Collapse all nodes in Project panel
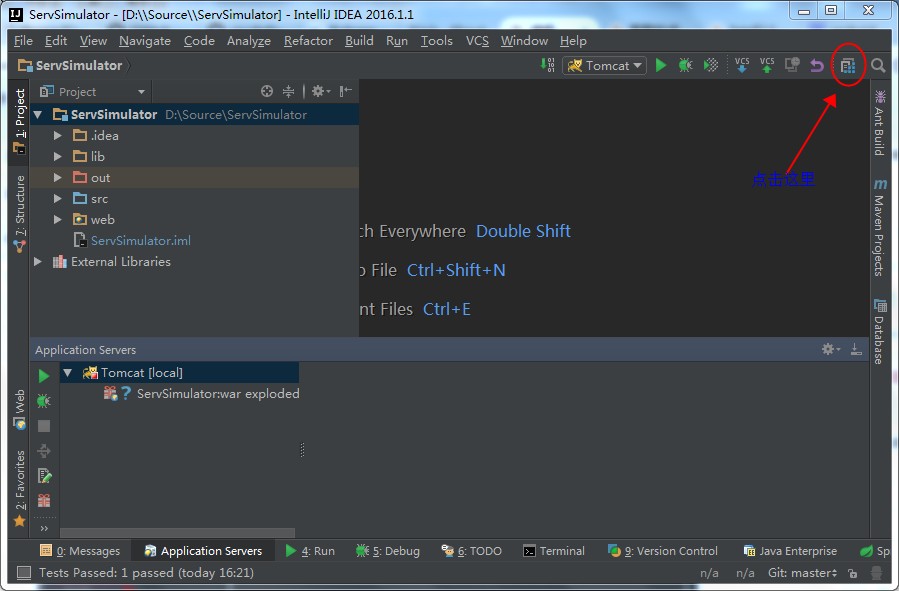Screen dimensions: 899x591 (288, 91)
